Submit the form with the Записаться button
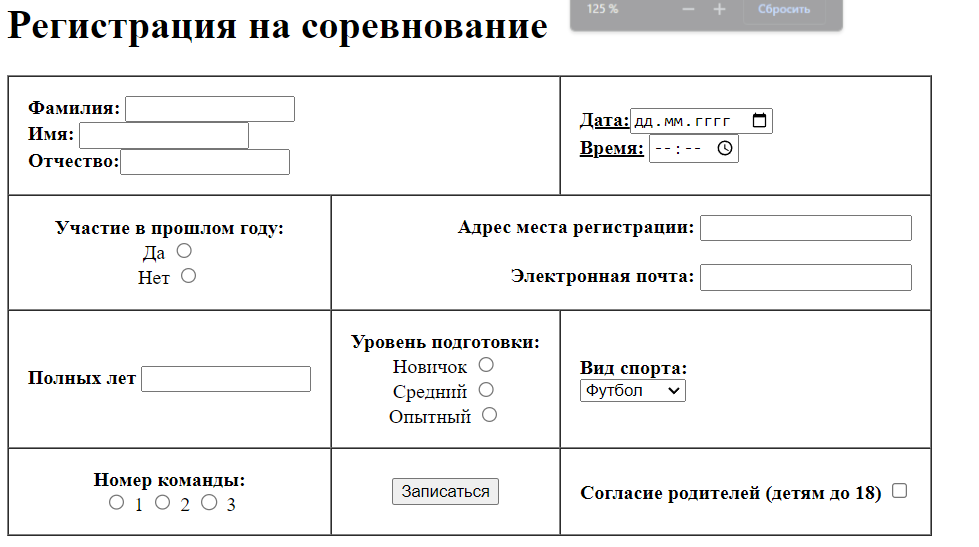Screen dimensions: 979x547 pyautogui.click(x=445, y=492)
